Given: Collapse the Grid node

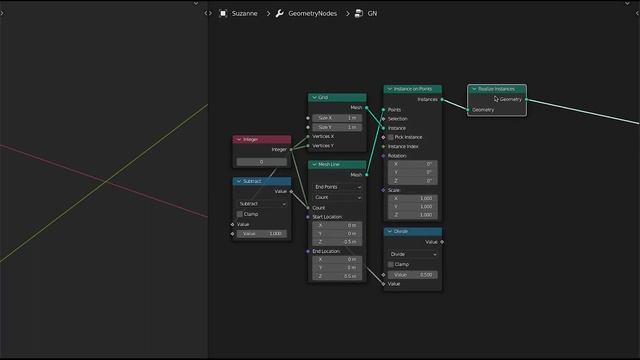Looking at the screenshot, I should (314, 98).
